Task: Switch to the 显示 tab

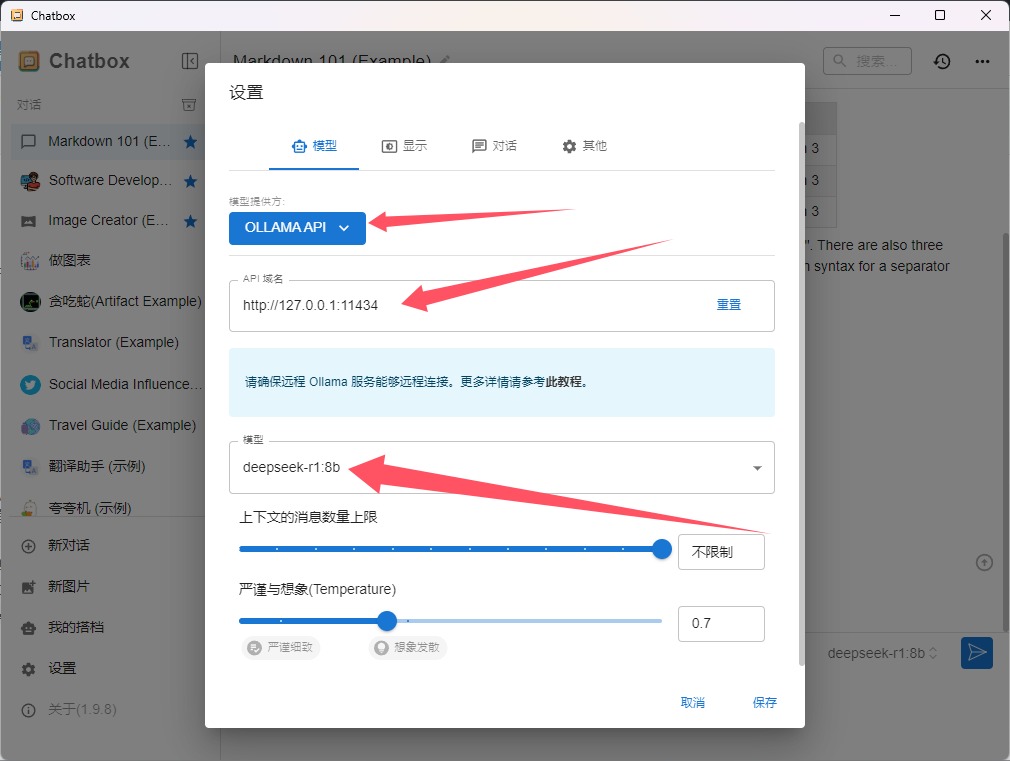Action: tap(404, 146)
